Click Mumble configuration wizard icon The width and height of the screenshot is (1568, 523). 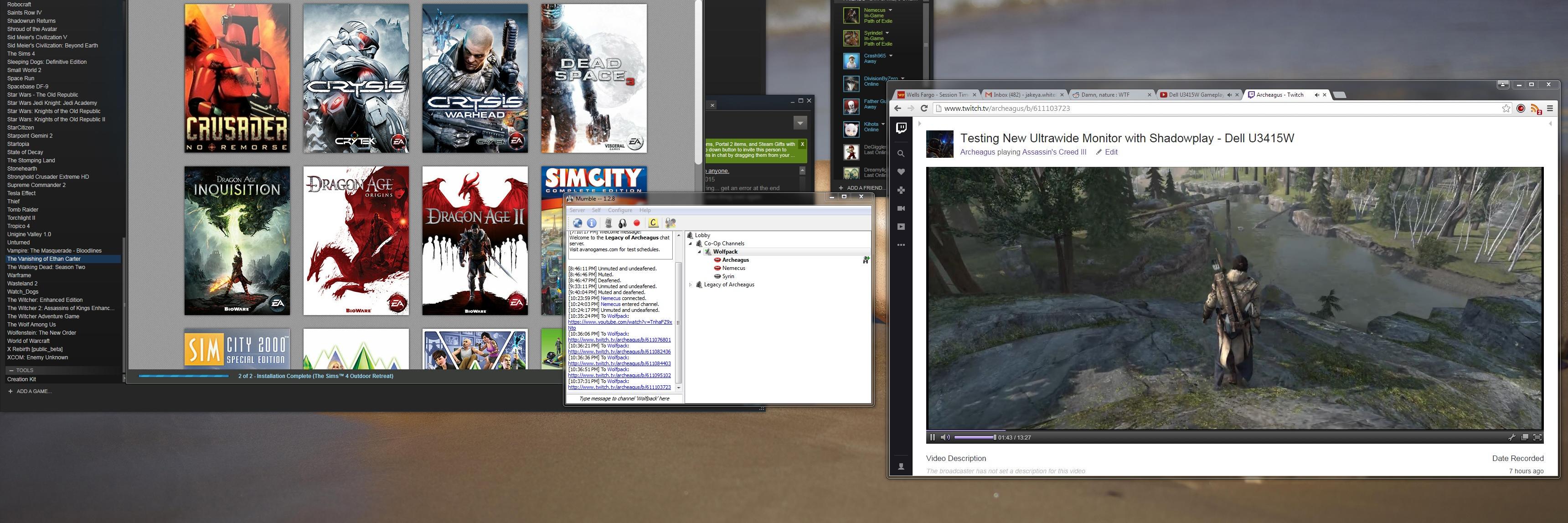pyautogui.click(x=670, y=223)
